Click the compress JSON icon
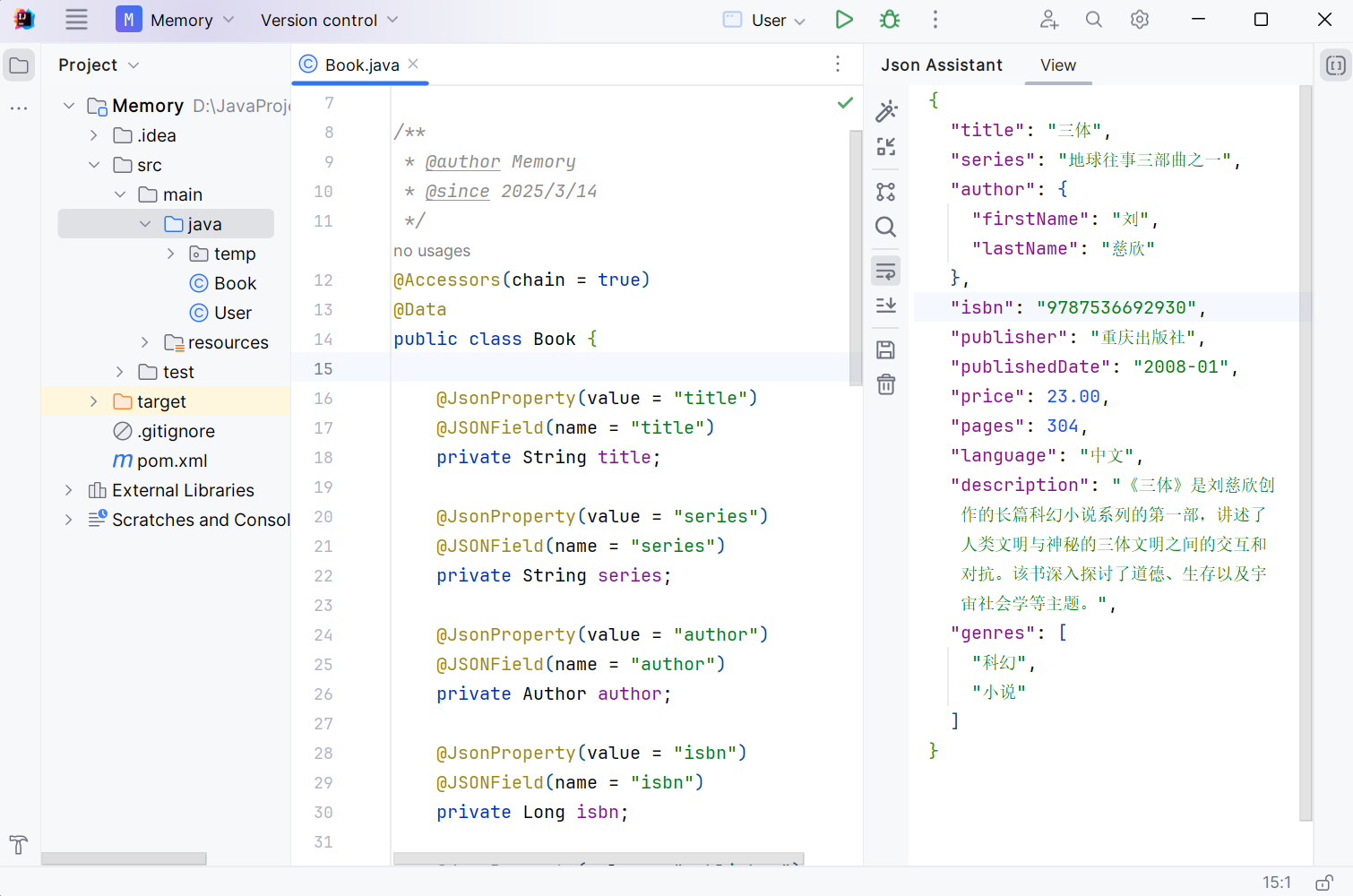 pyautogui.click(x=886, y=147)
